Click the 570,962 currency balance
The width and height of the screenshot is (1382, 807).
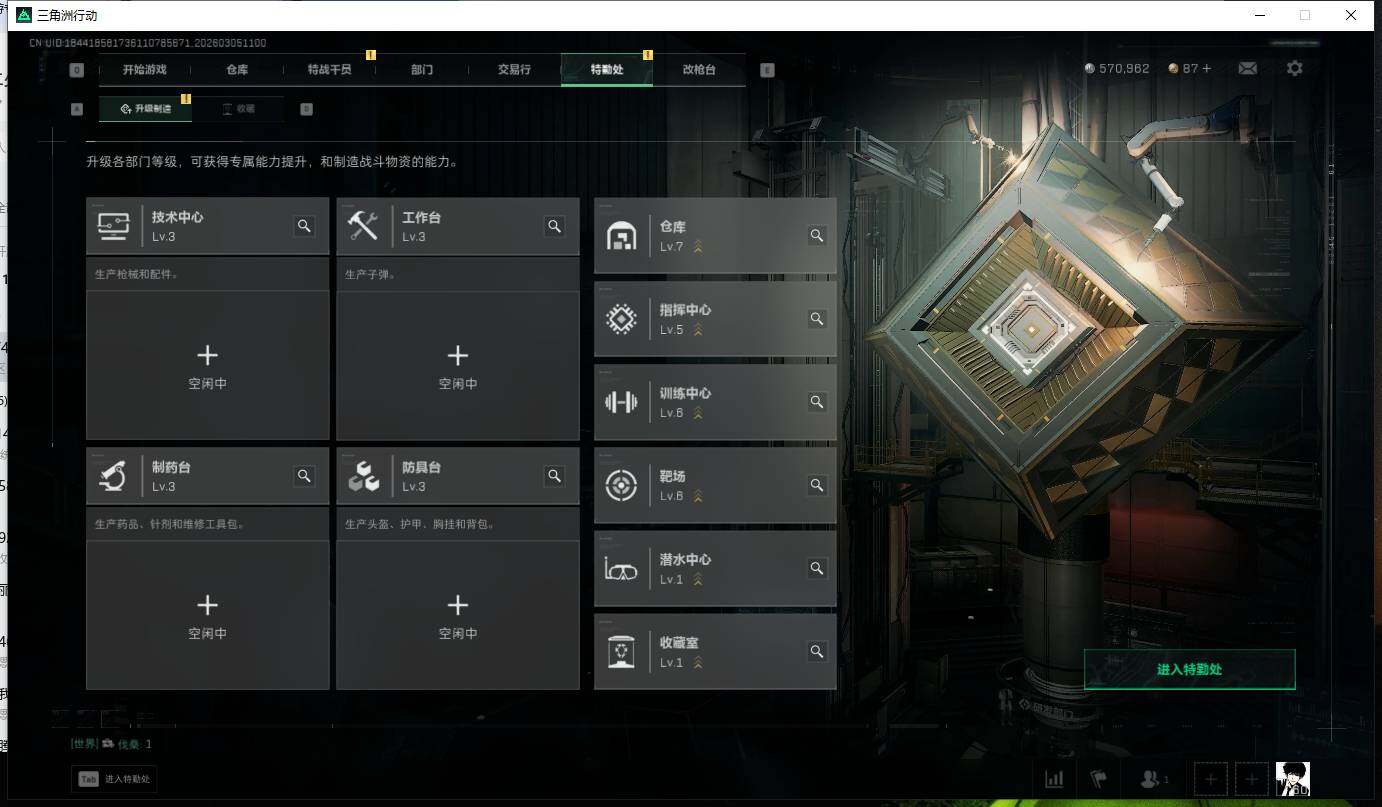click(1117, 69)
